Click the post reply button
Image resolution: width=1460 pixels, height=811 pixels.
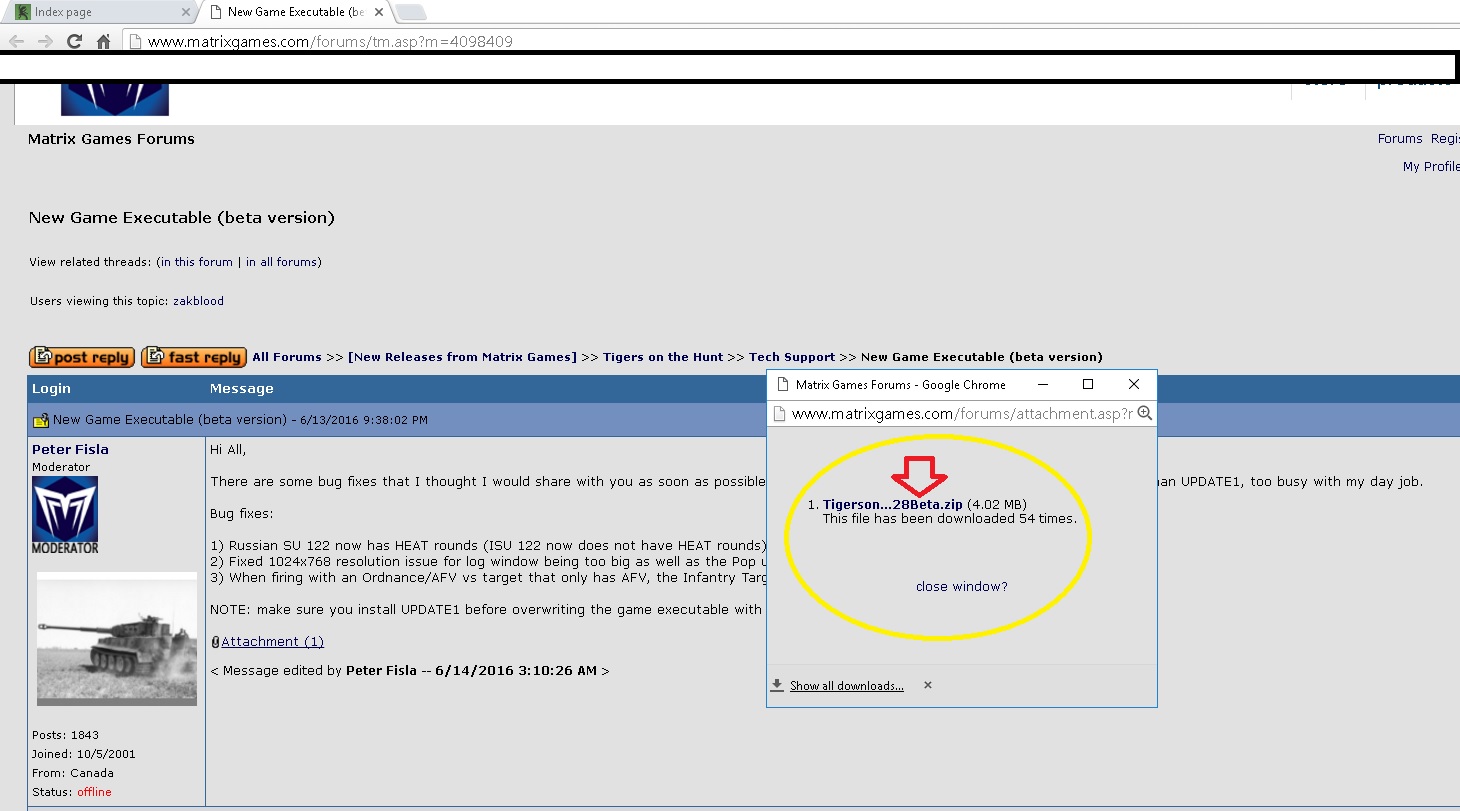point(82,357)
